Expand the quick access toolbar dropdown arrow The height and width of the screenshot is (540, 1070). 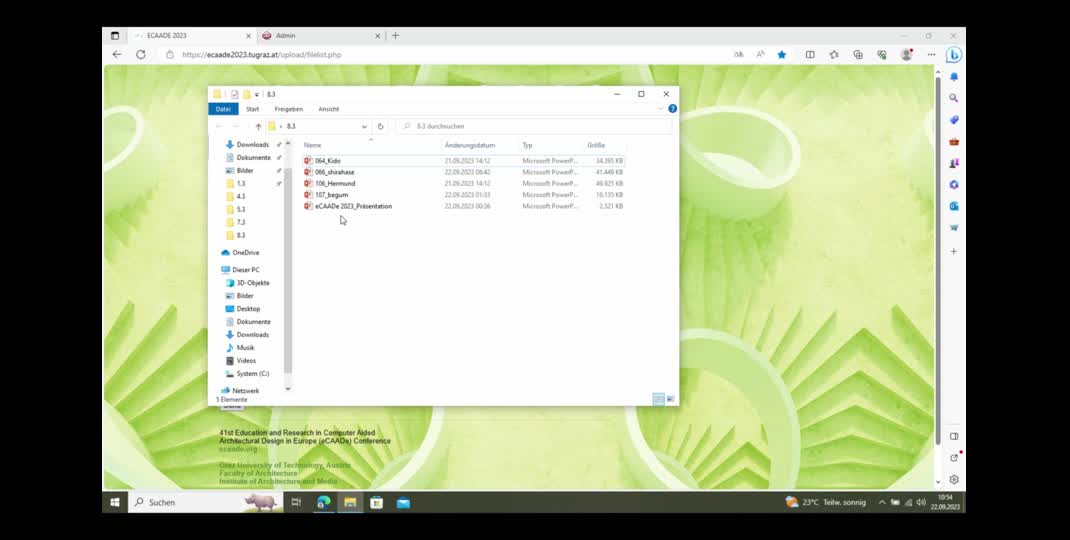257,94
